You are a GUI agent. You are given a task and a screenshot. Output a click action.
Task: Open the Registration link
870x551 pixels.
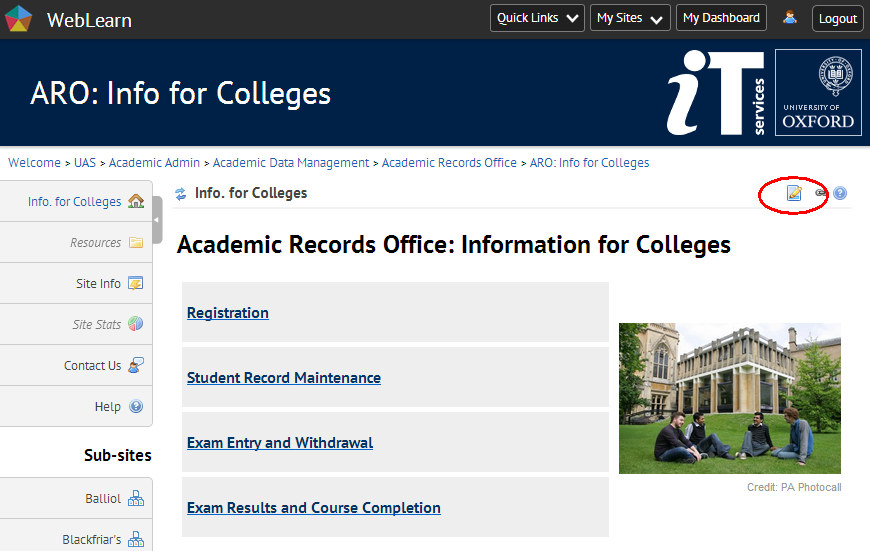tap(228, 313)
